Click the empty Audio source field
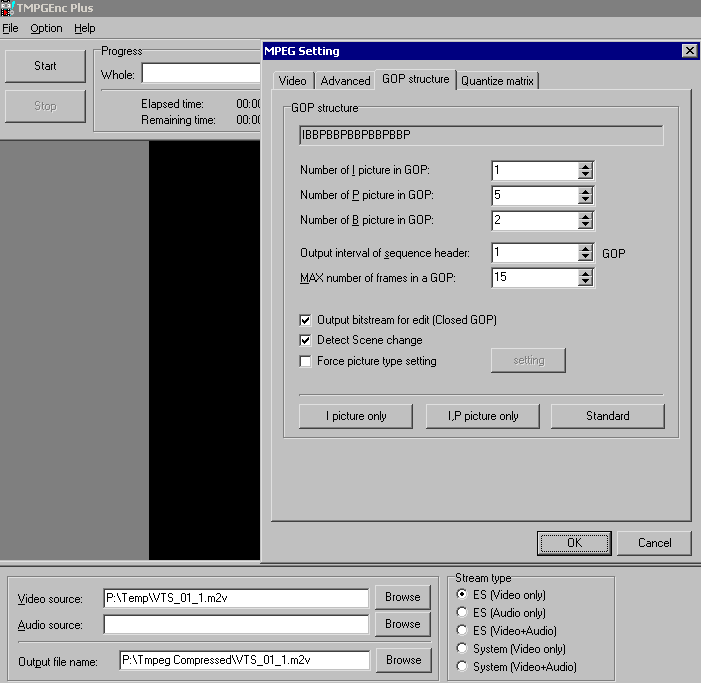 coord(236,624)
